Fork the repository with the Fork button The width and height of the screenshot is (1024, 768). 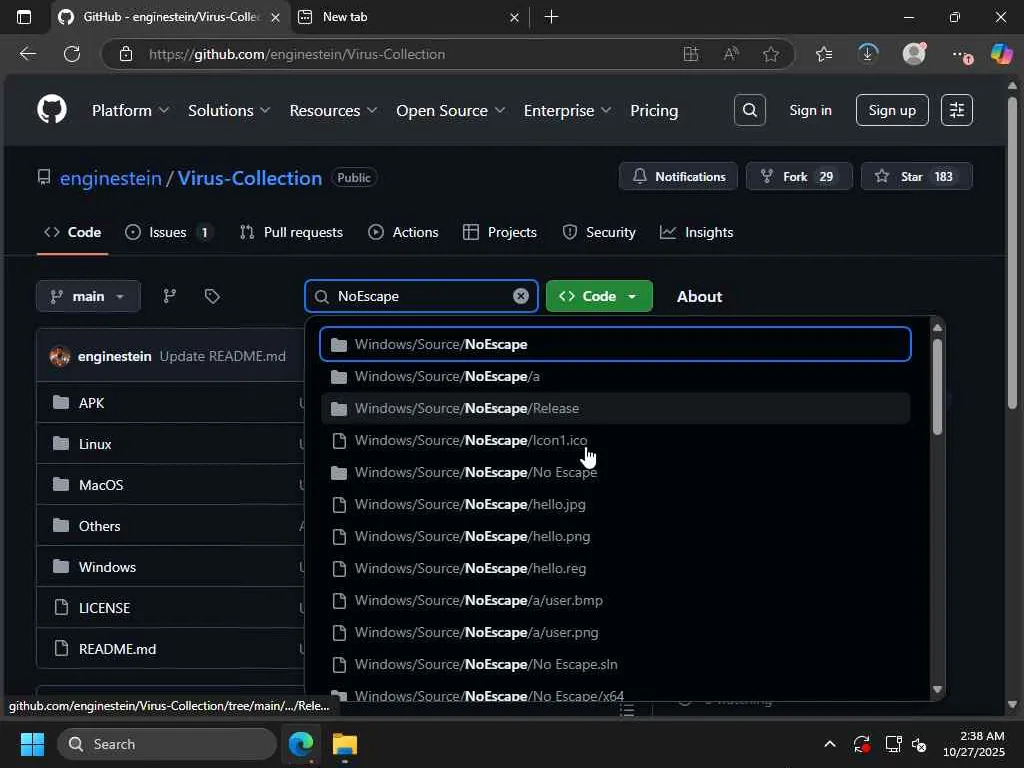pos(799,176)
